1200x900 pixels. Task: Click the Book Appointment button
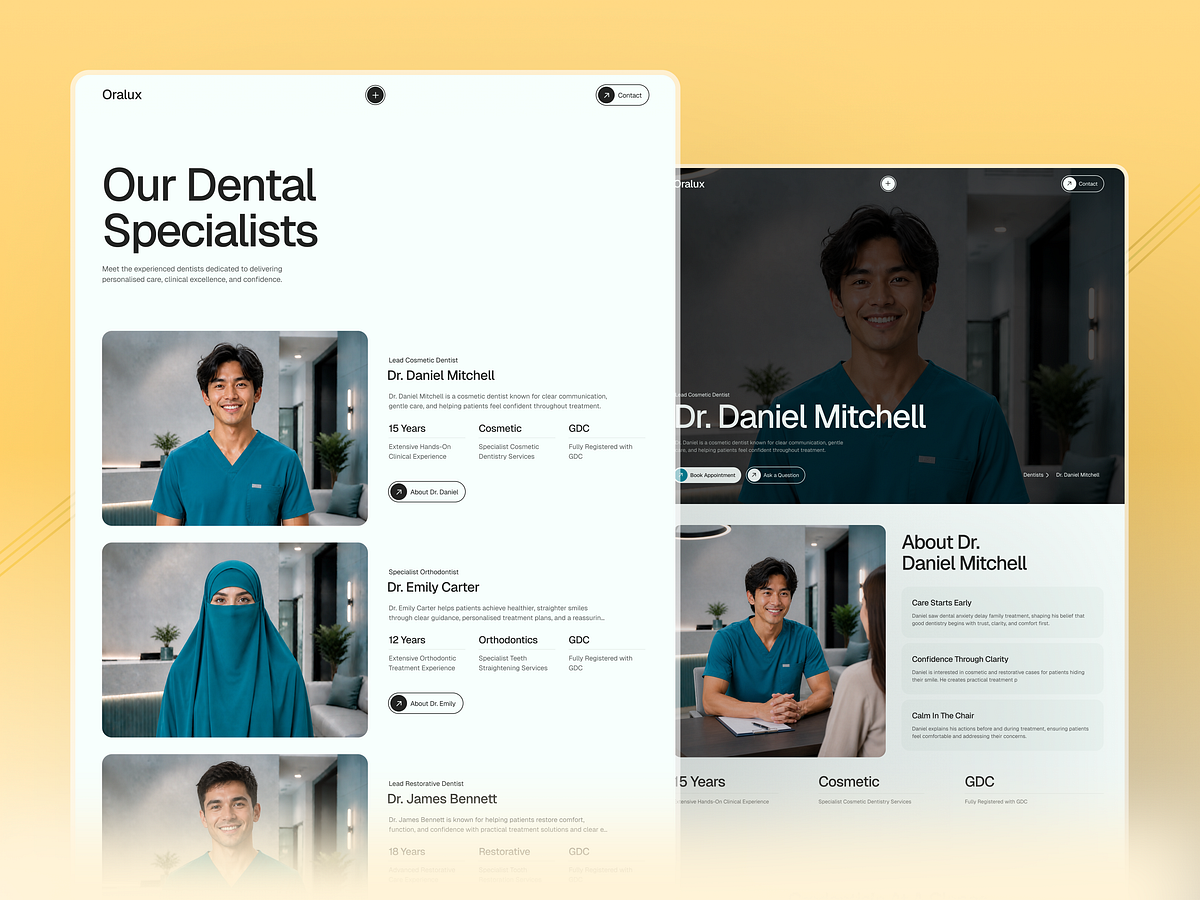708,475
